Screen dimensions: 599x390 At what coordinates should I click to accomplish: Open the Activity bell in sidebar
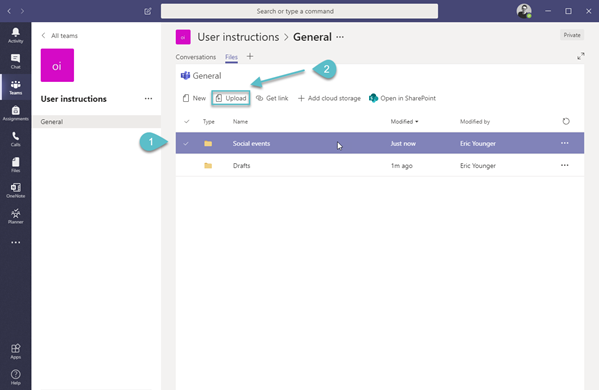(15, 35)
